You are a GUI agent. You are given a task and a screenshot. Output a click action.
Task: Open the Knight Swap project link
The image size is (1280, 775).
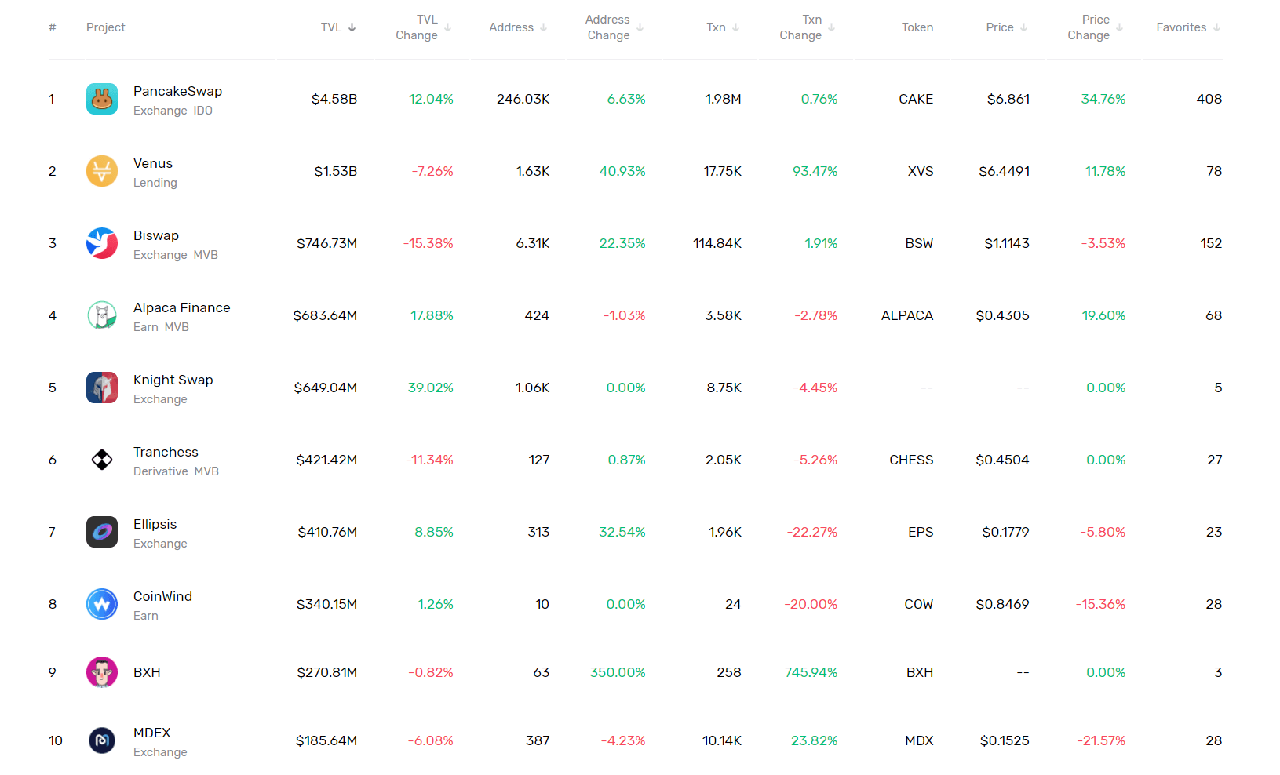(x=173, y=379)
